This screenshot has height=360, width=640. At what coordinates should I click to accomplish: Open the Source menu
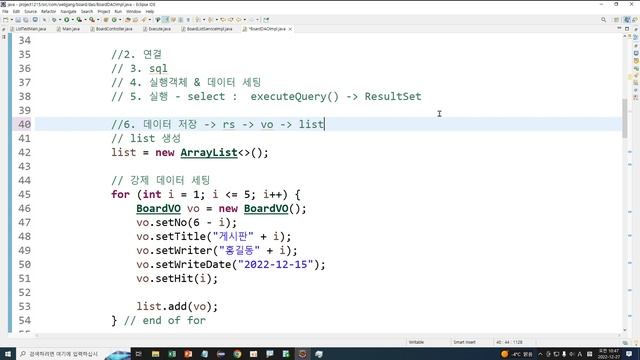(x=30, y=11)
